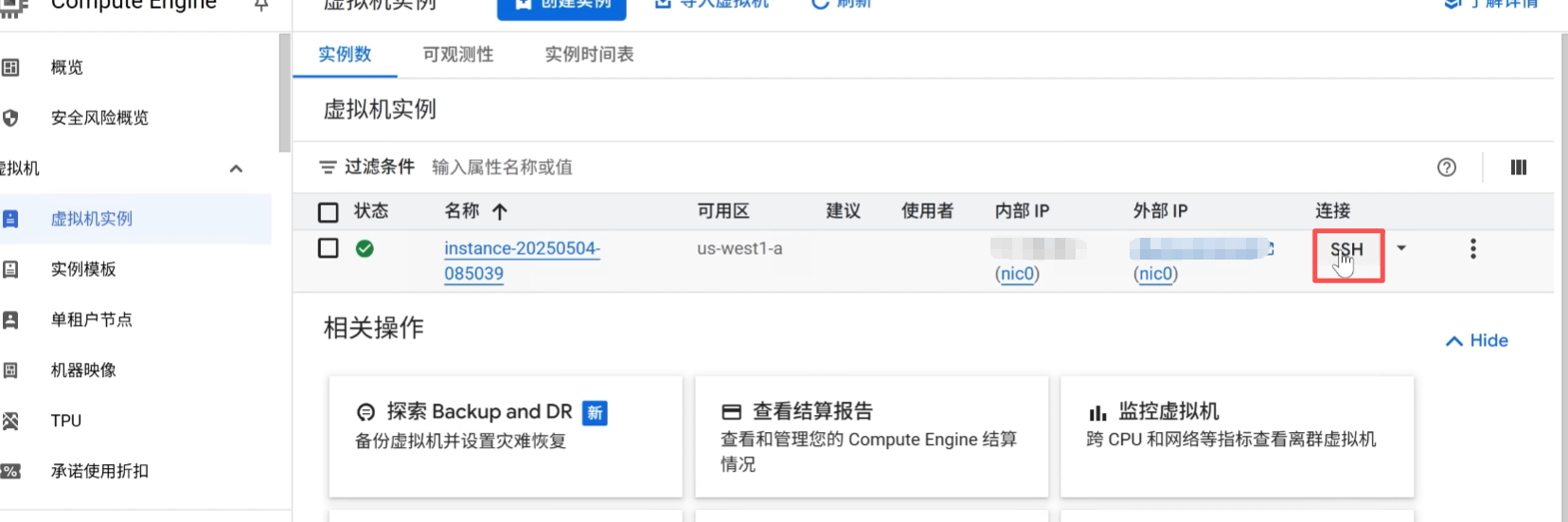Screen dimensions: 1568x522
Task: Select the instance-20250504-085039 row checkbox
Action: click(x=329, y=248)
